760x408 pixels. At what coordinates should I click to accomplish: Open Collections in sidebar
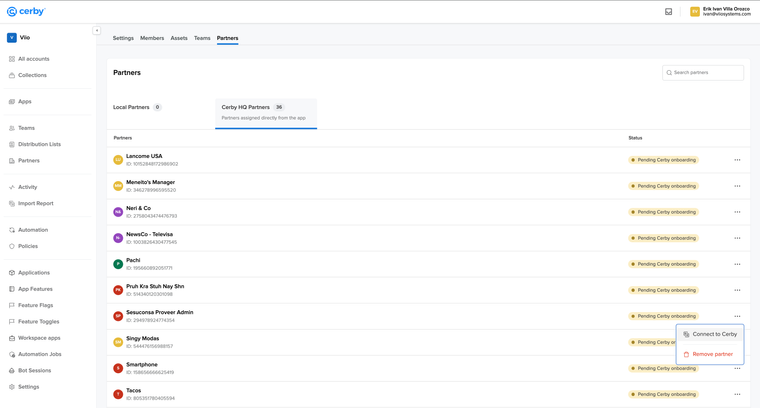tap(28, 75)
